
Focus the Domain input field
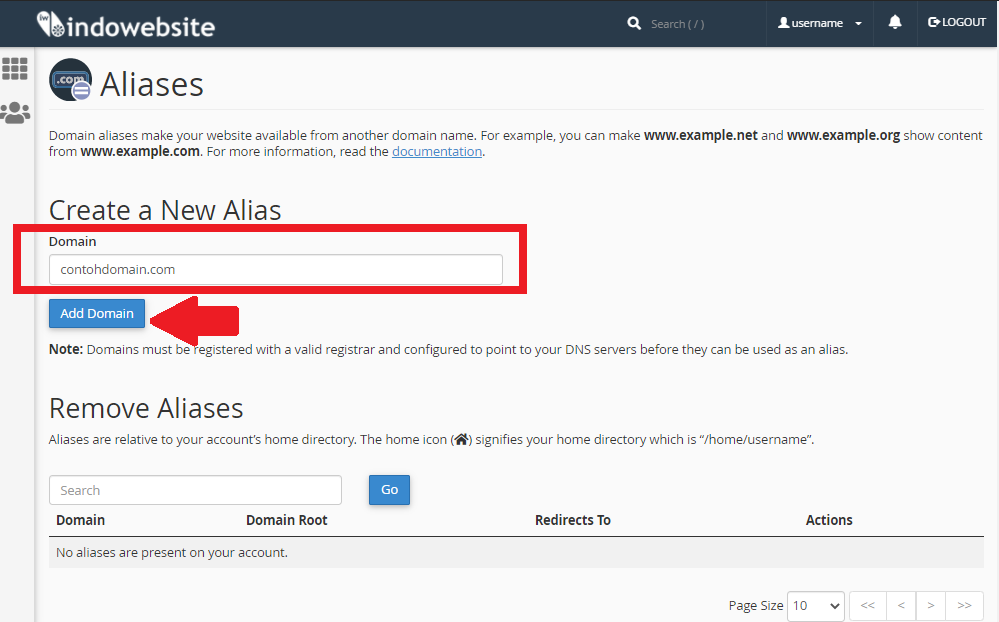[x=275, y=269]
